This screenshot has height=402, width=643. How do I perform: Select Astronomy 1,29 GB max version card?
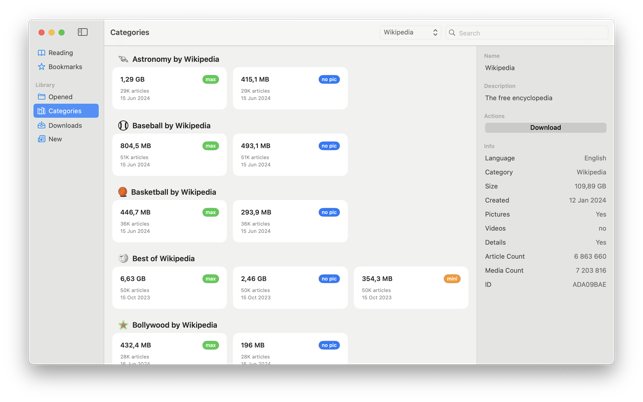pos(169,88)
